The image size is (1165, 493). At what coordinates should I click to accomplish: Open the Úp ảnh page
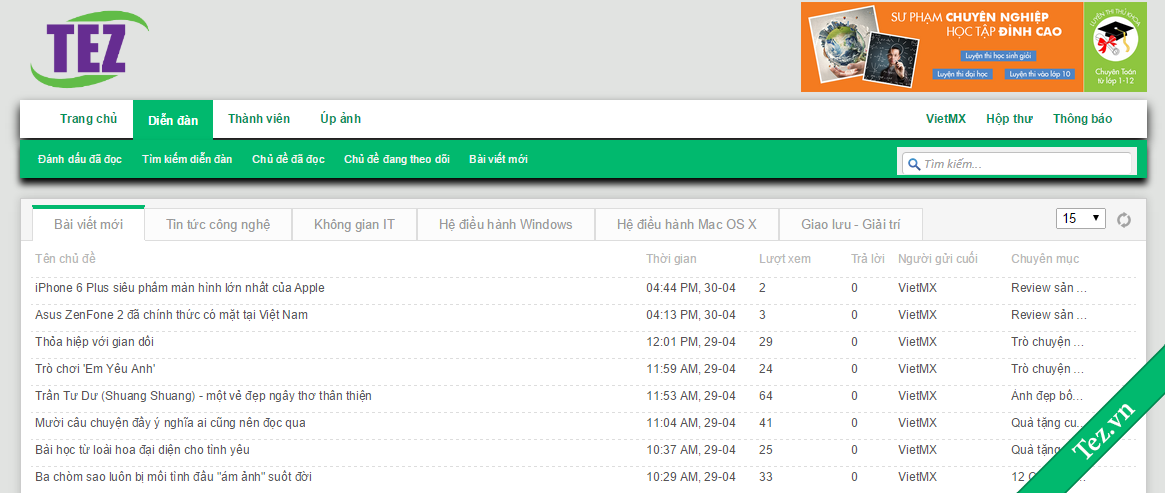pyautogui.click(x=340, y=119)
